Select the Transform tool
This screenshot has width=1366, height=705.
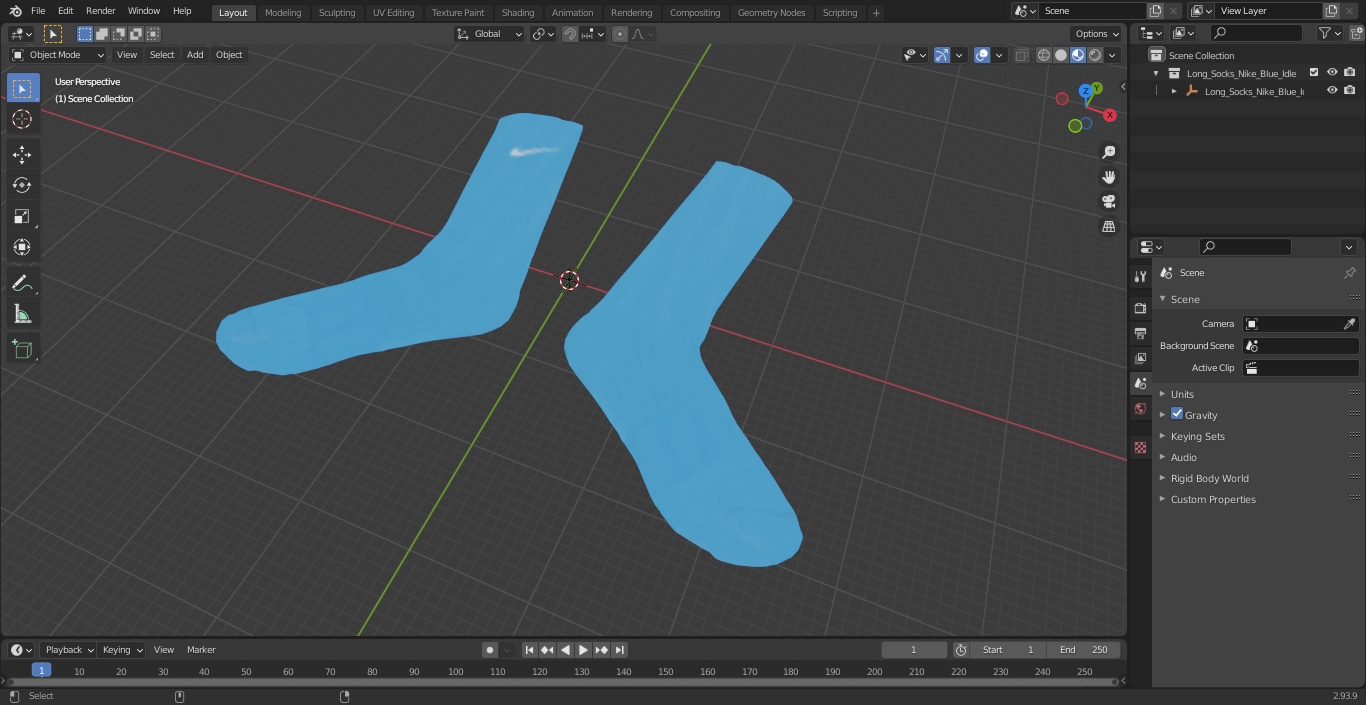[x=22, y=247]
